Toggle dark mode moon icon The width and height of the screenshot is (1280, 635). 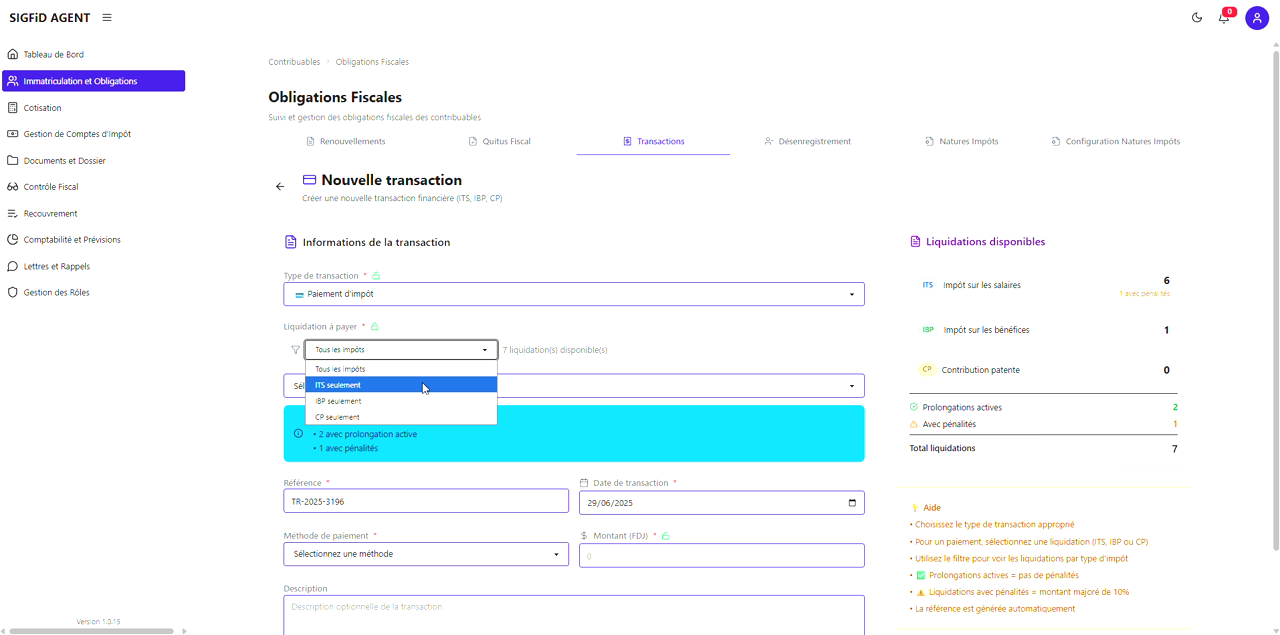tap(1197, 18)
